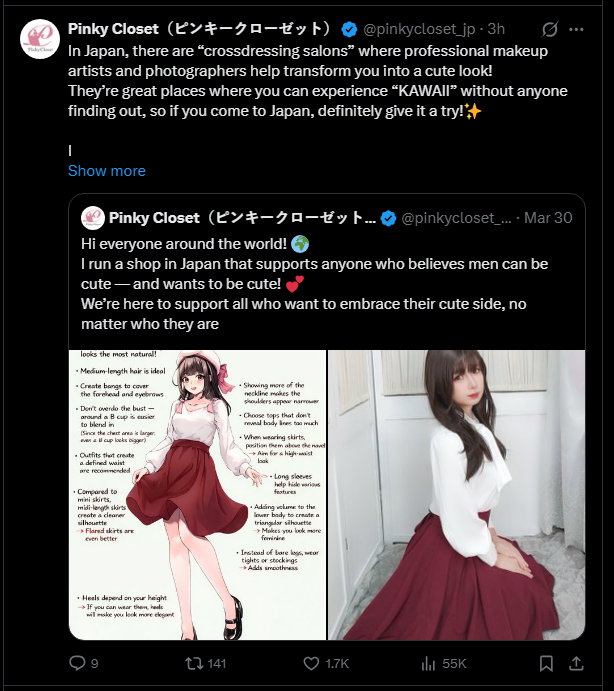The width and height of the screenshot is (614, 691).
Task: Like the post with heart icon
Action: 311,663
